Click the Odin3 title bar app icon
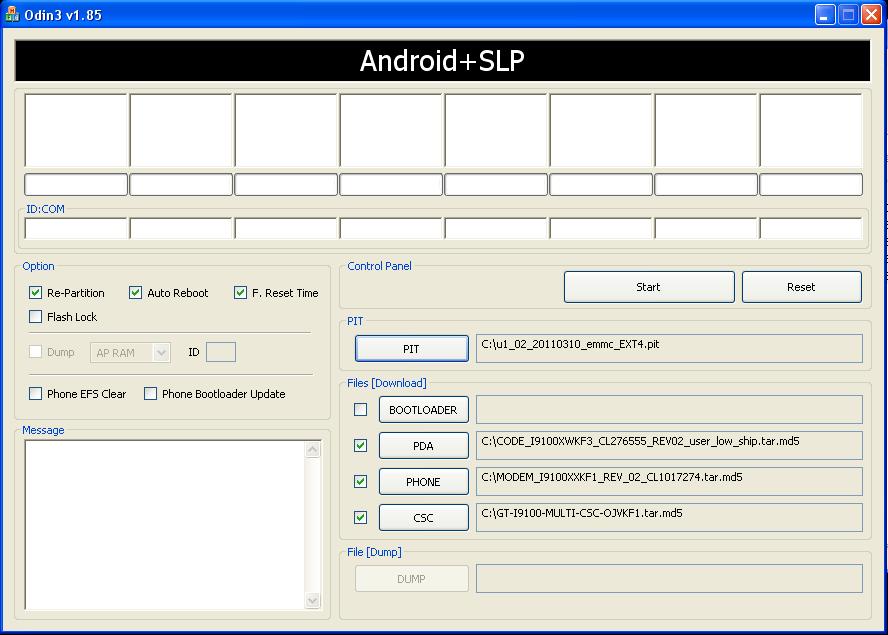The height and width of the screenshot is (635, 888). coord(11,14)
